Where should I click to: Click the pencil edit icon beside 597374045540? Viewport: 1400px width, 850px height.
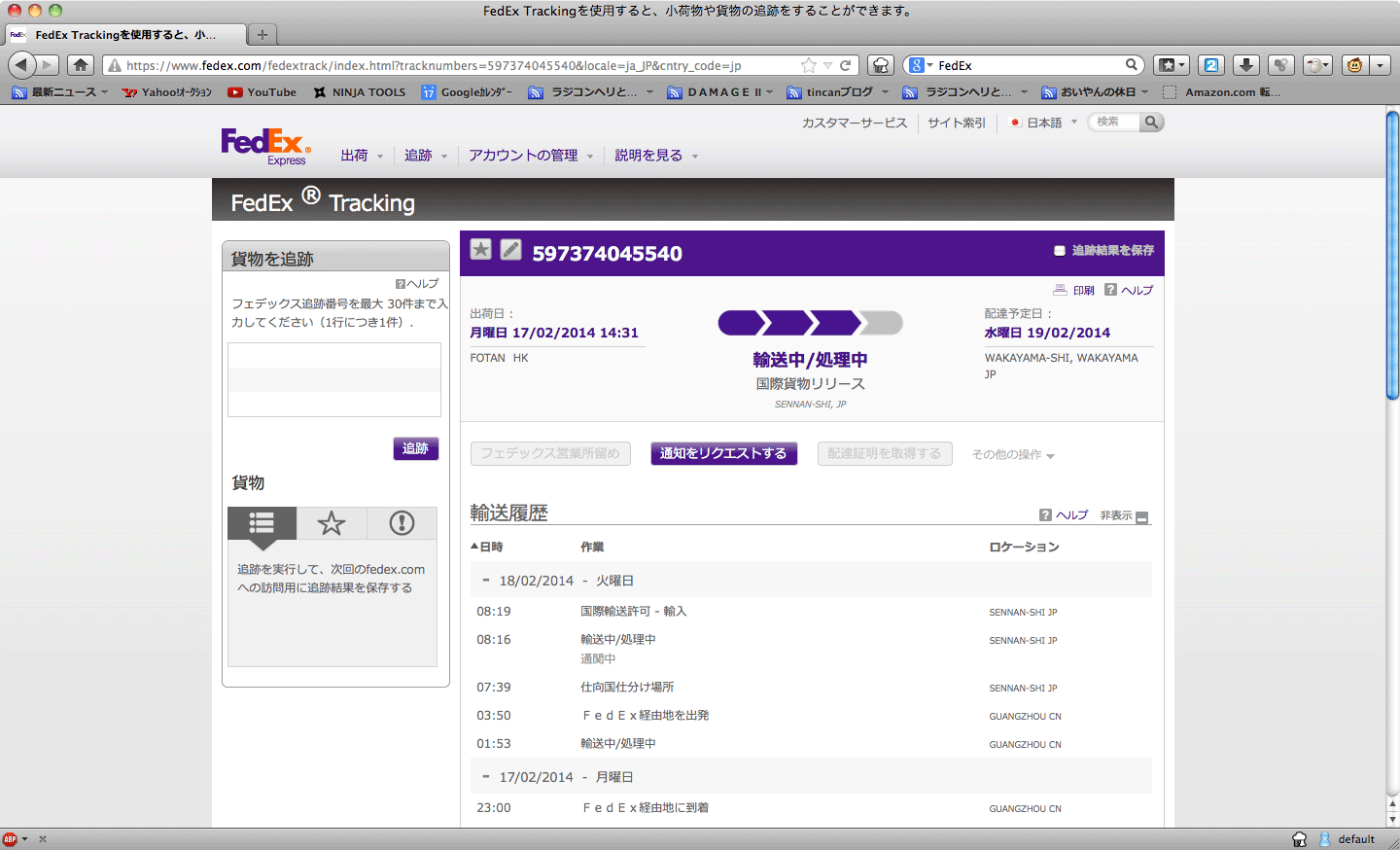(511, 250)
